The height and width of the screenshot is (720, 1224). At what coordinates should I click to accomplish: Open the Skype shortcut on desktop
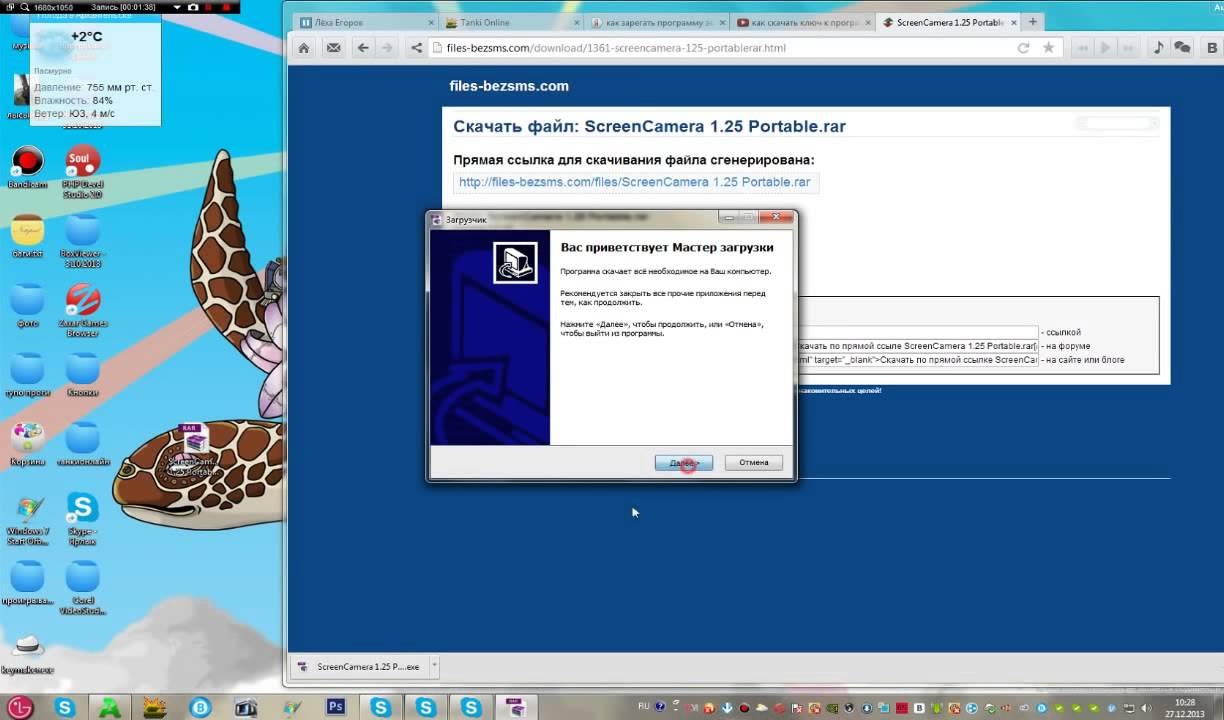pyautogui.click(x=82, y=517)
